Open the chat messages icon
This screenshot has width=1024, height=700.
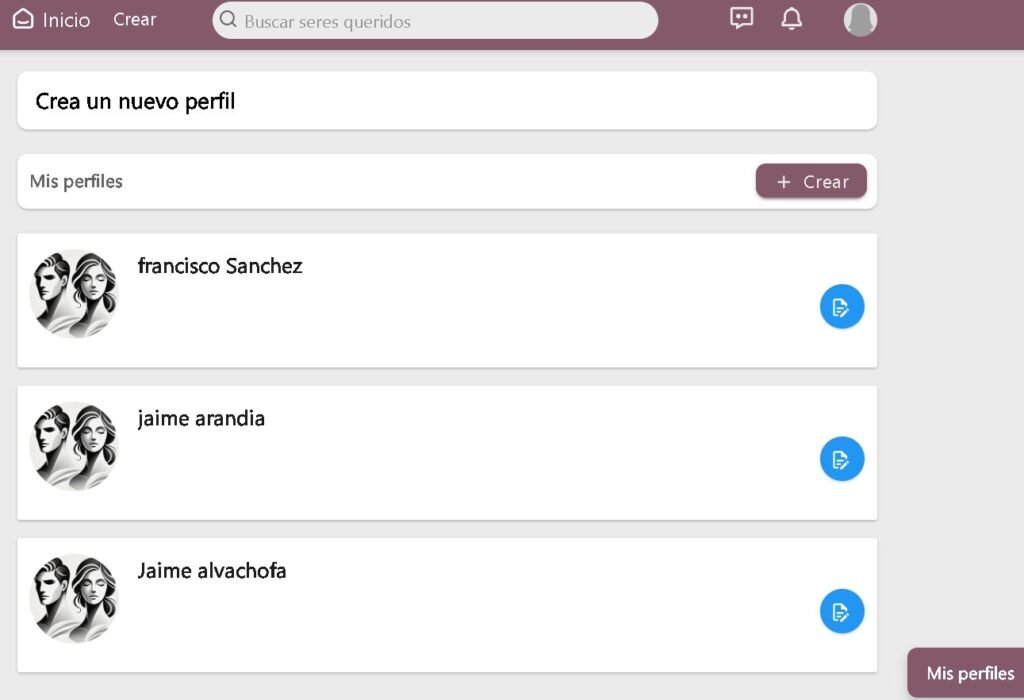point(741,19)
